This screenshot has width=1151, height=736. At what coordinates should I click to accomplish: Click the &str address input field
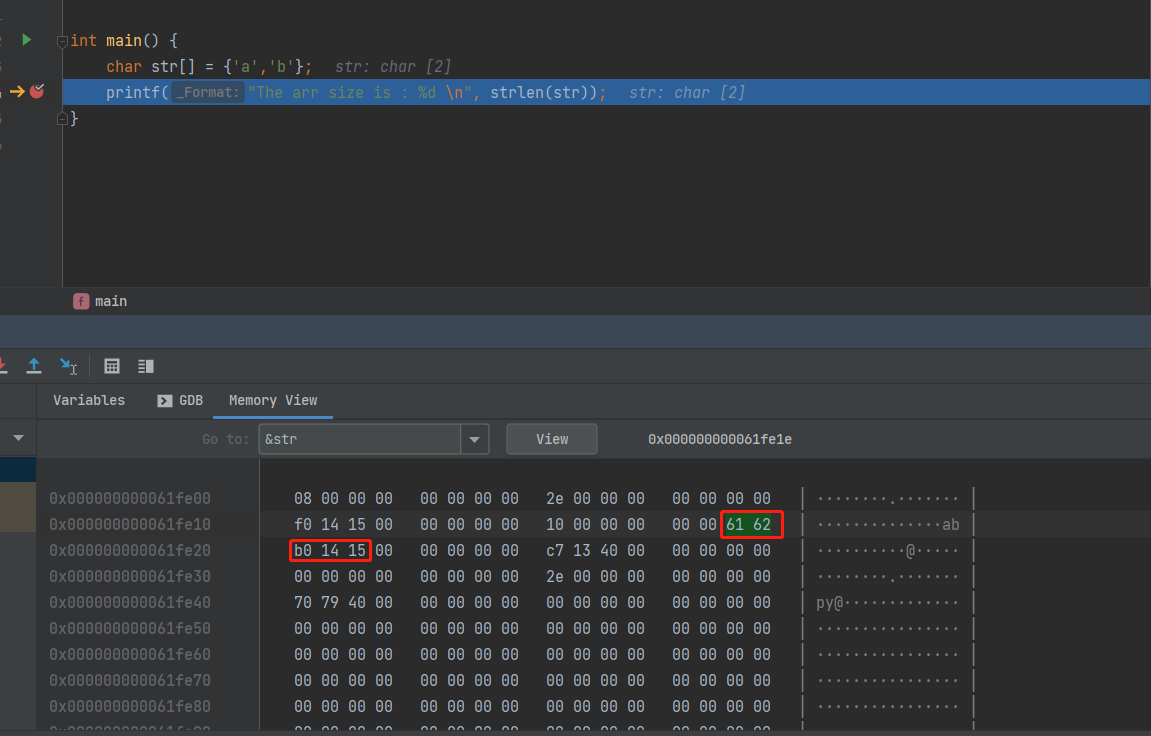click(x=360, y=439)
